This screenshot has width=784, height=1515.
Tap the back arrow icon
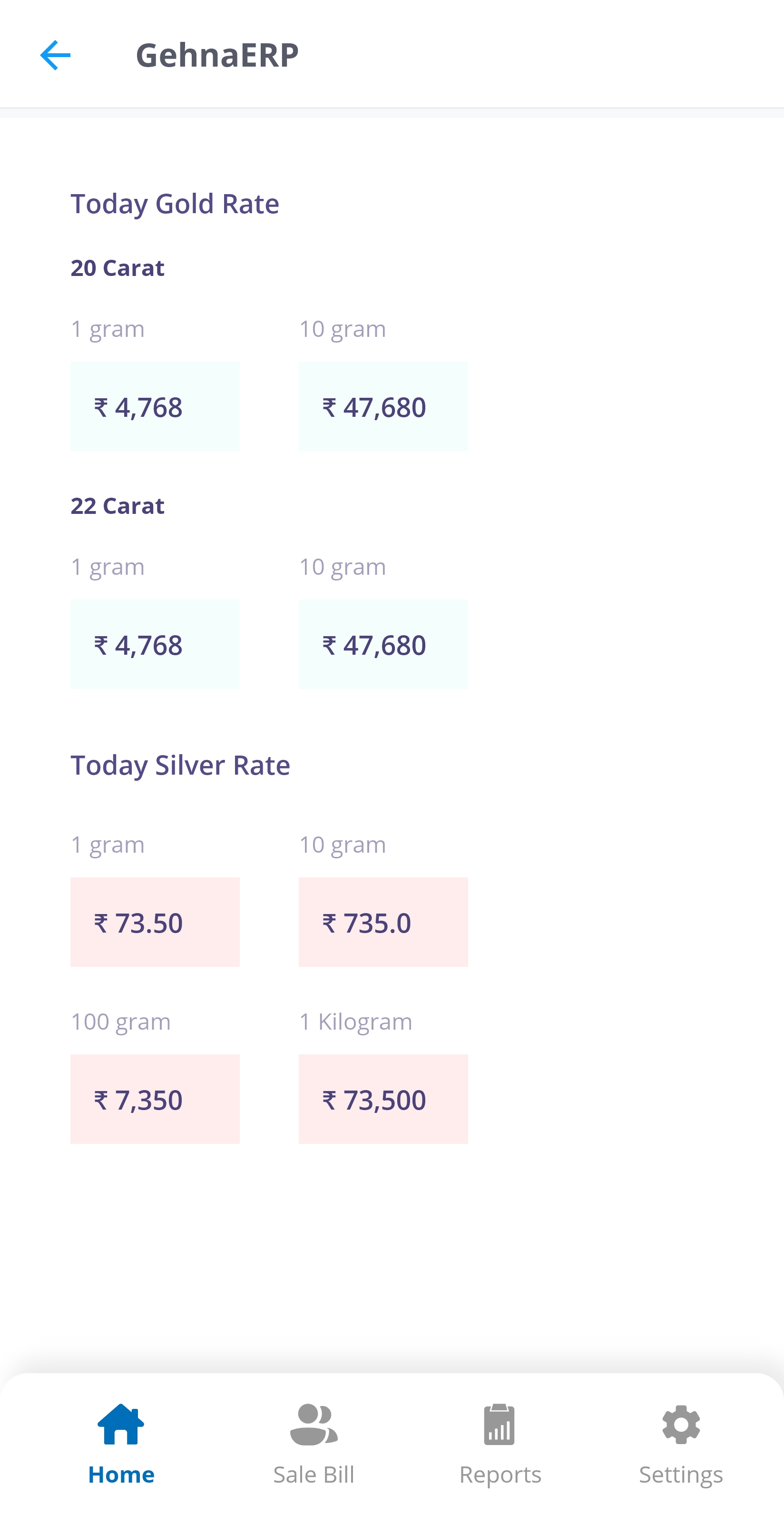coord(55,55)
